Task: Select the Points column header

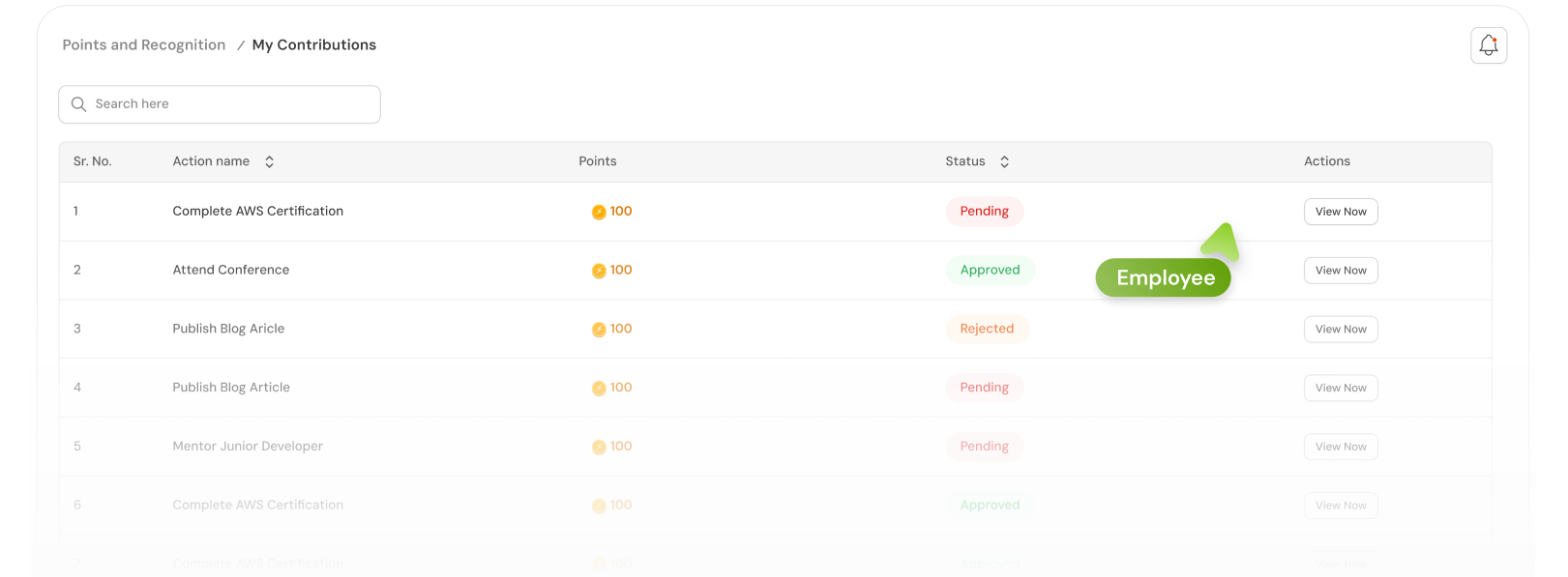Action: pos(597,161)
